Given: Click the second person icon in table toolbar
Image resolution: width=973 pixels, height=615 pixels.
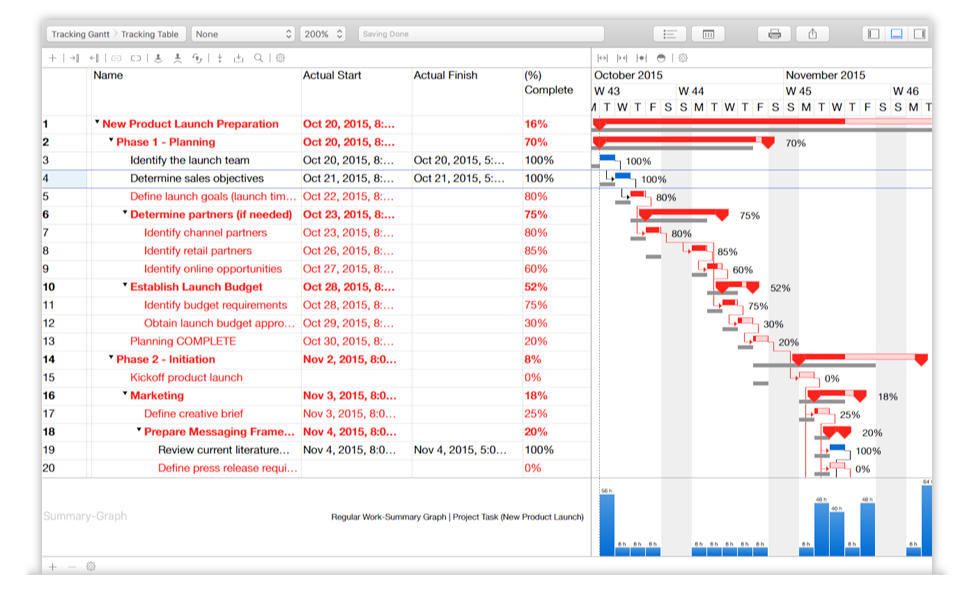Looking at the screenshot, I should click(177, 58).
